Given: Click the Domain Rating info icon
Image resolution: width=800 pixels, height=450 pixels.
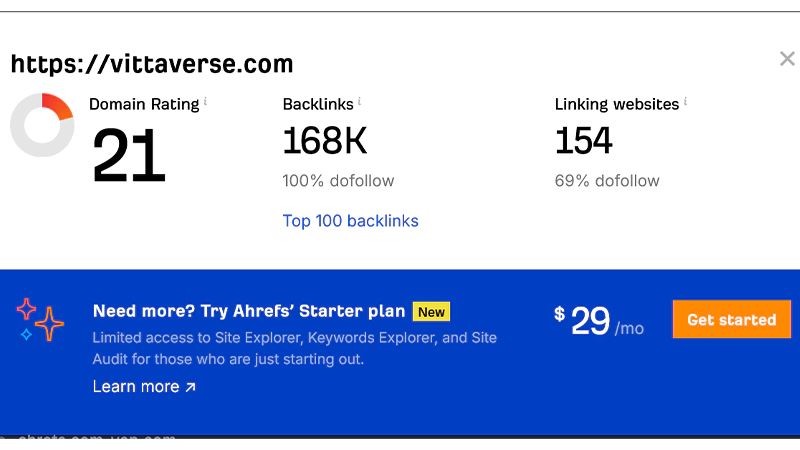Looking at the screenshot, I should 206,101.
